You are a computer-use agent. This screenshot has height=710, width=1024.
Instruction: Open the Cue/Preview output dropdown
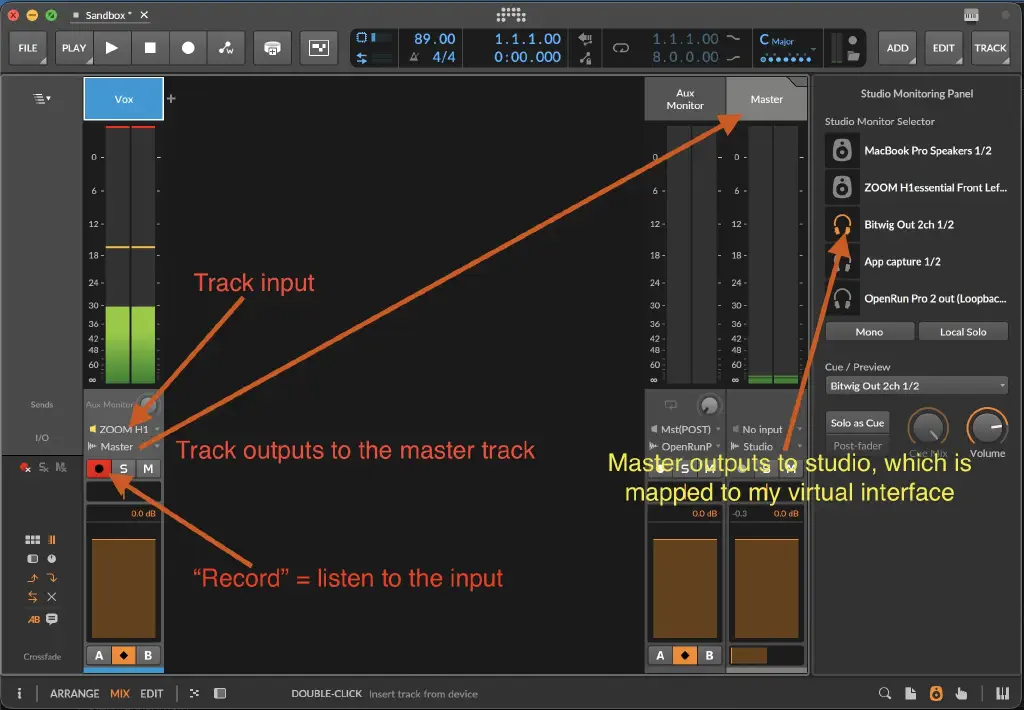[915, 385]
